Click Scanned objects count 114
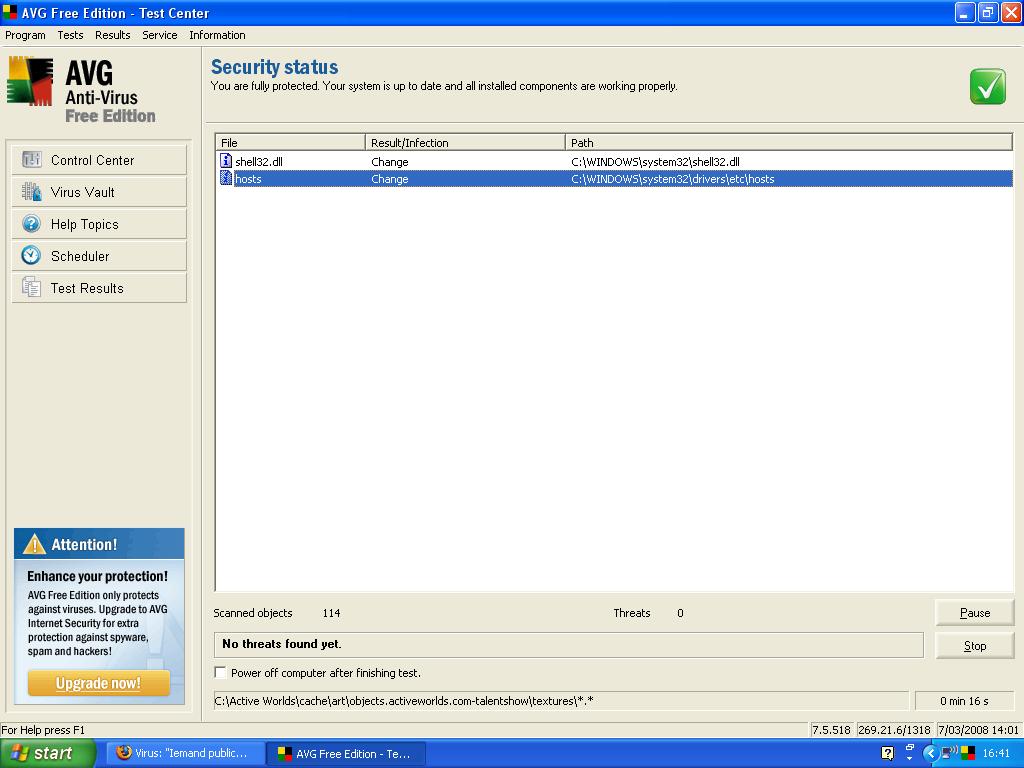 [331, 613]
